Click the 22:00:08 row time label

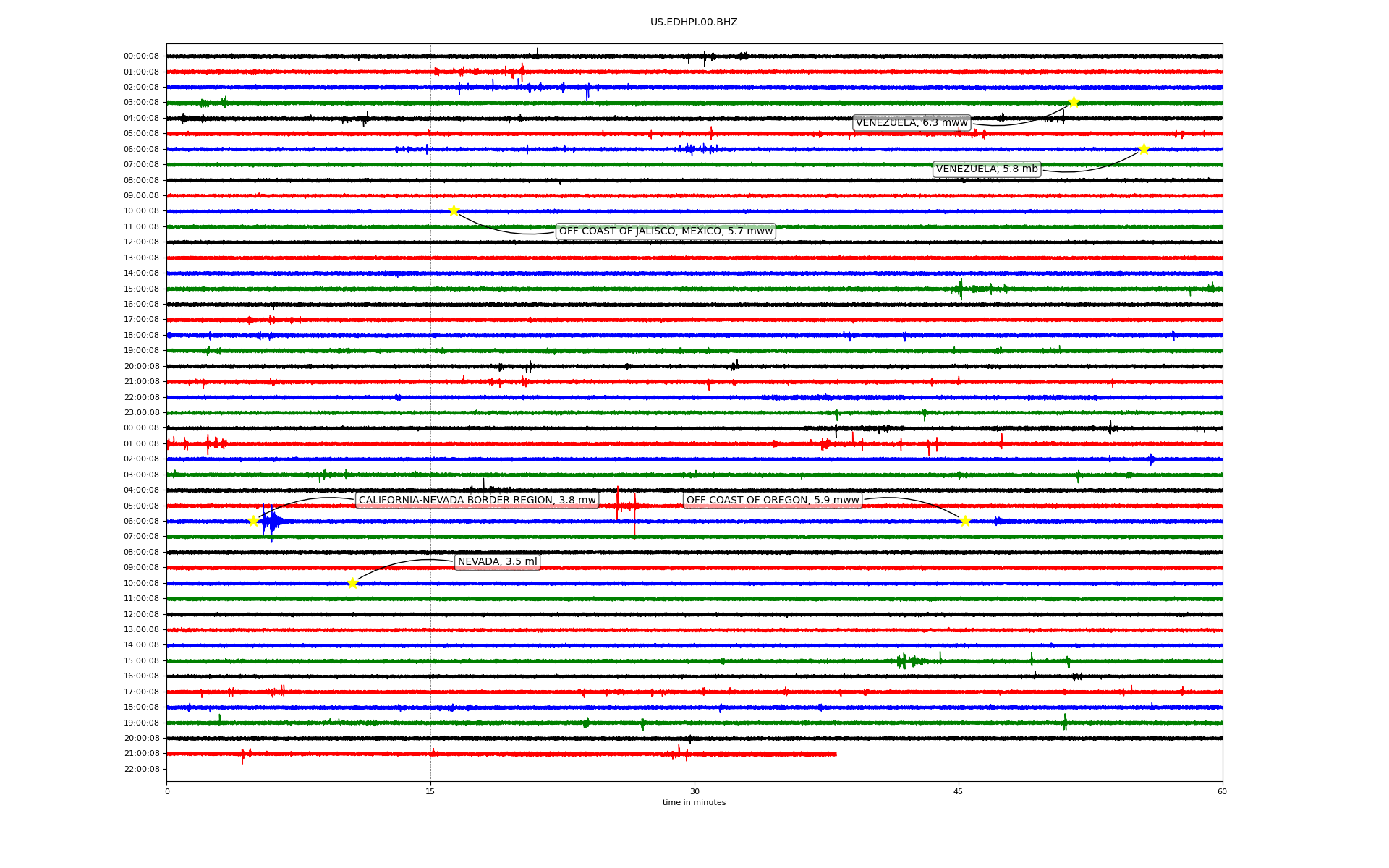[141, 769]
